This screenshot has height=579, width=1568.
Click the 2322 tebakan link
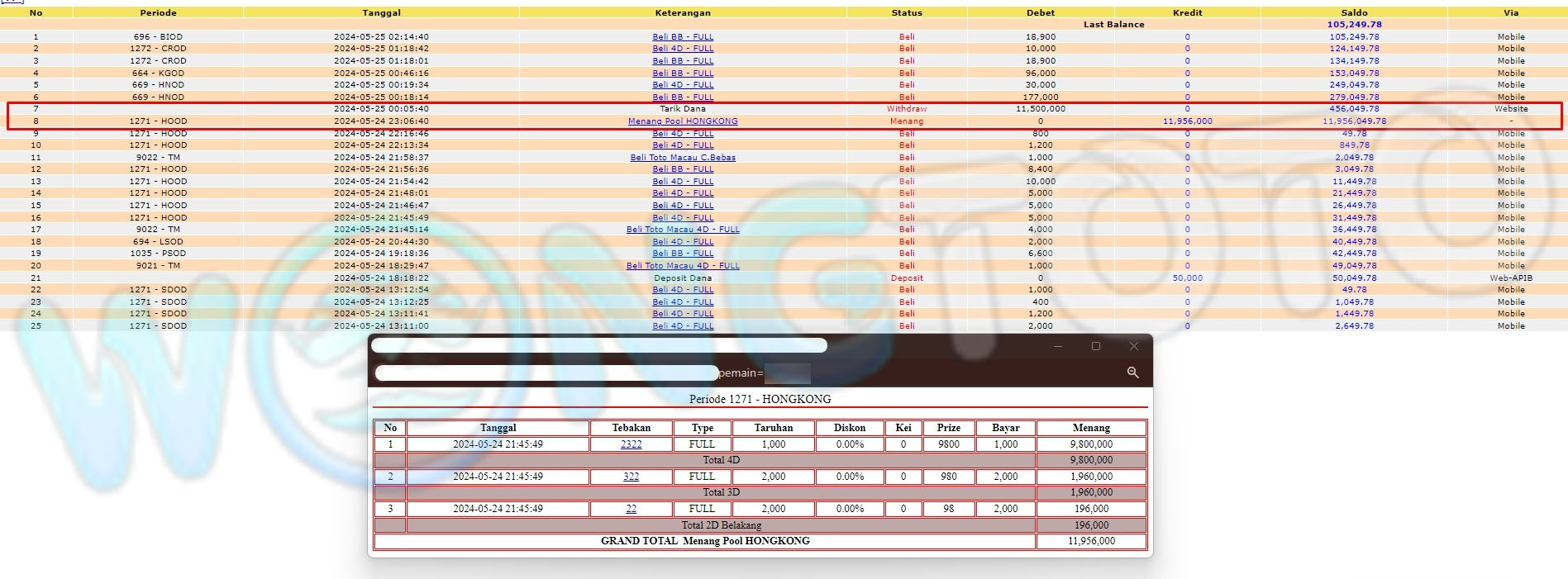(631, 444)
